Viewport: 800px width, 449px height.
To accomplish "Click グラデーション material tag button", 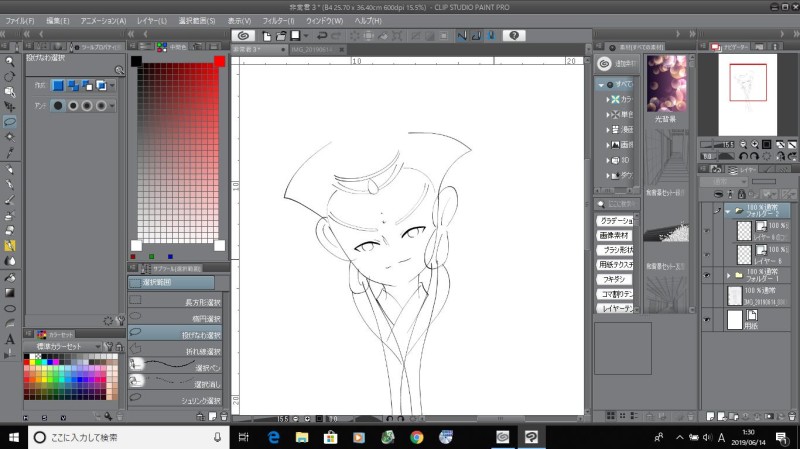I will point(615,220).
